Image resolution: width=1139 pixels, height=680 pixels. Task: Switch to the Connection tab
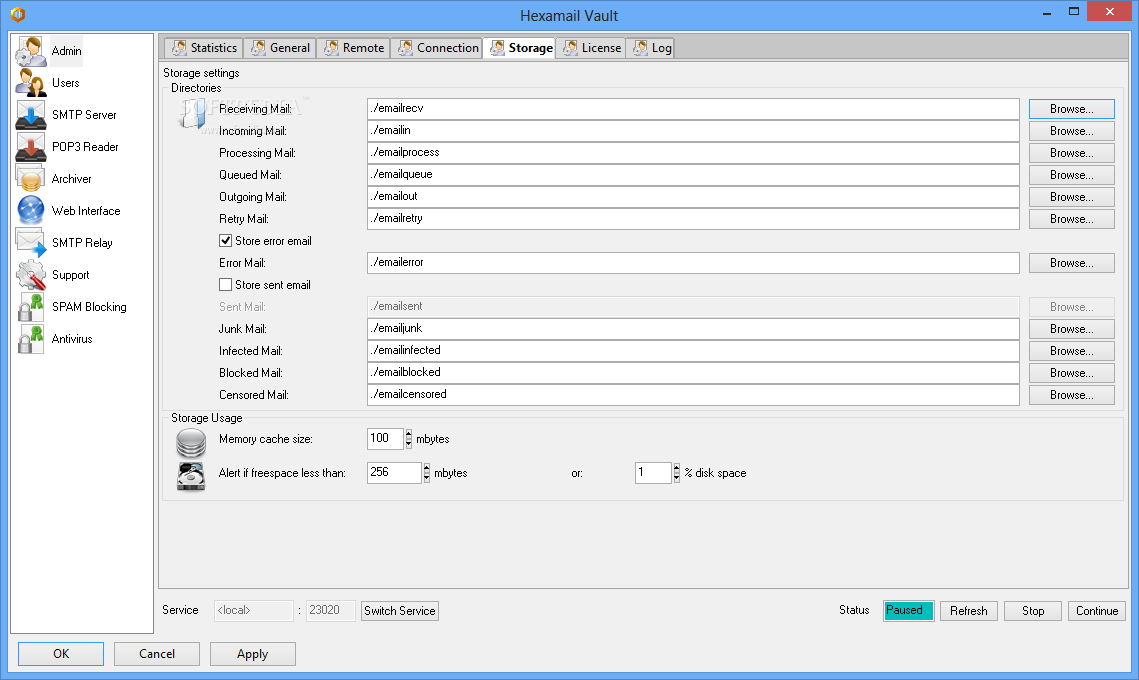click(x=437, y=48)
